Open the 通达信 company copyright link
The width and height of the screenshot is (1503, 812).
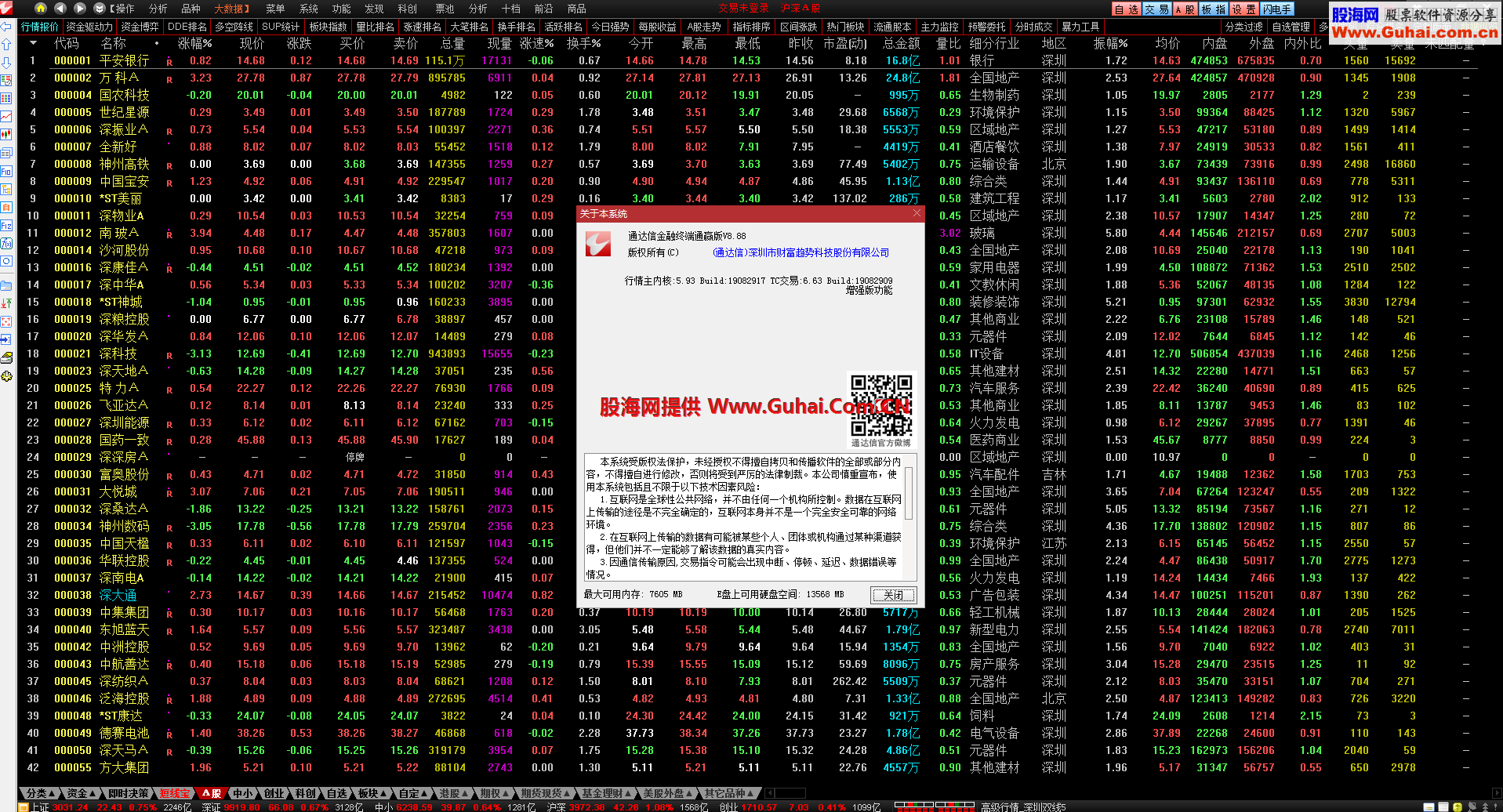801,252
